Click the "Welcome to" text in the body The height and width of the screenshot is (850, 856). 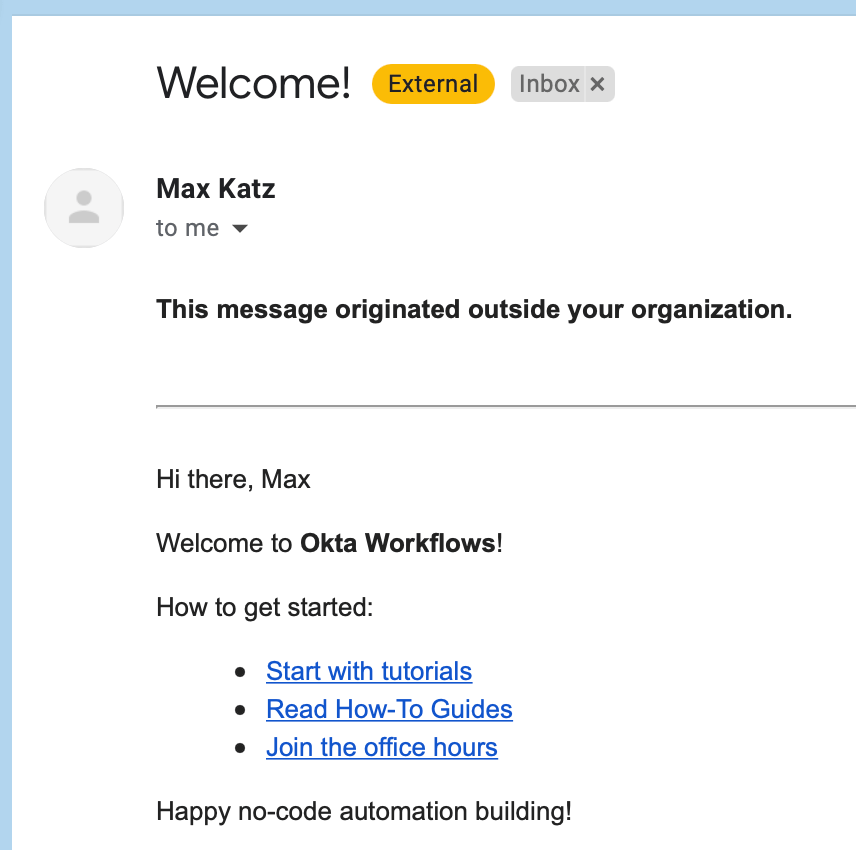[225, 544]
